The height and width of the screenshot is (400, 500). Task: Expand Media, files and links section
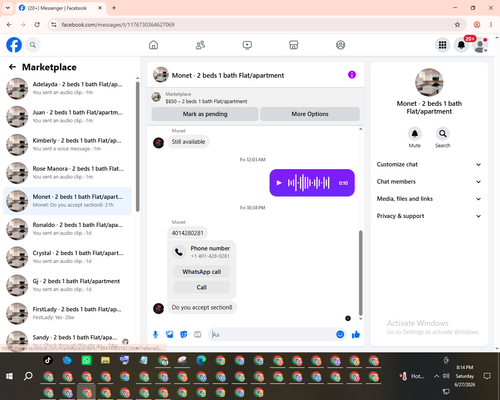tap(429, 199)
